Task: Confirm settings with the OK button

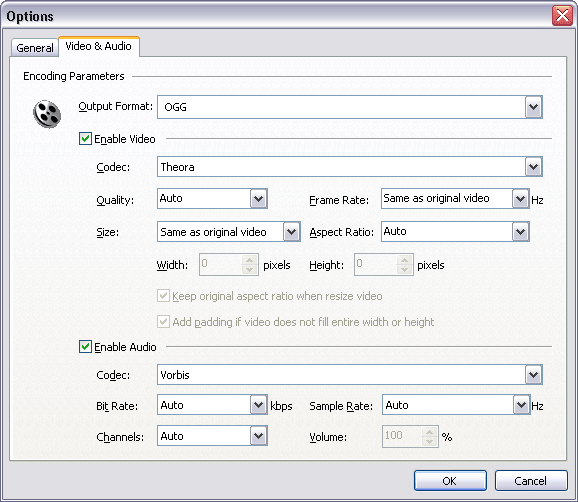Action: click(450, 481)
